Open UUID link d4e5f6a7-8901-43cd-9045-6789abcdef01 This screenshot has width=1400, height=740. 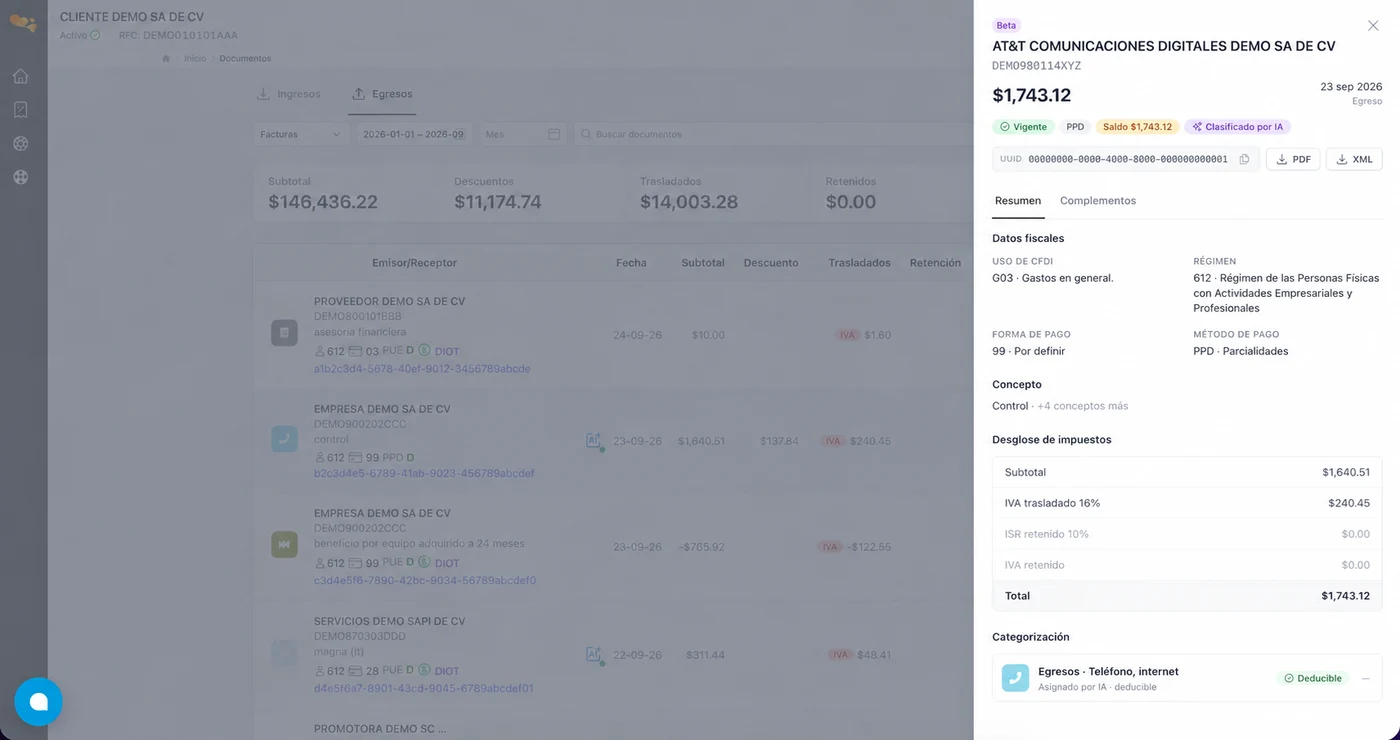(x=424, y=688)
